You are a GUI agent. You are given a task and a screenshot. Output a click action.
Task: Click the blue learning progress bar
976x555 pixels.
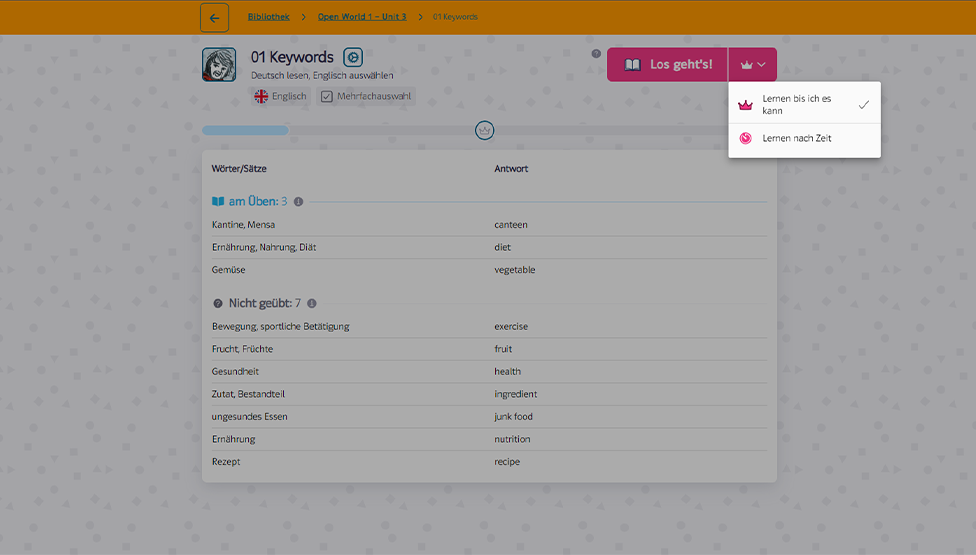pos(245,130)
